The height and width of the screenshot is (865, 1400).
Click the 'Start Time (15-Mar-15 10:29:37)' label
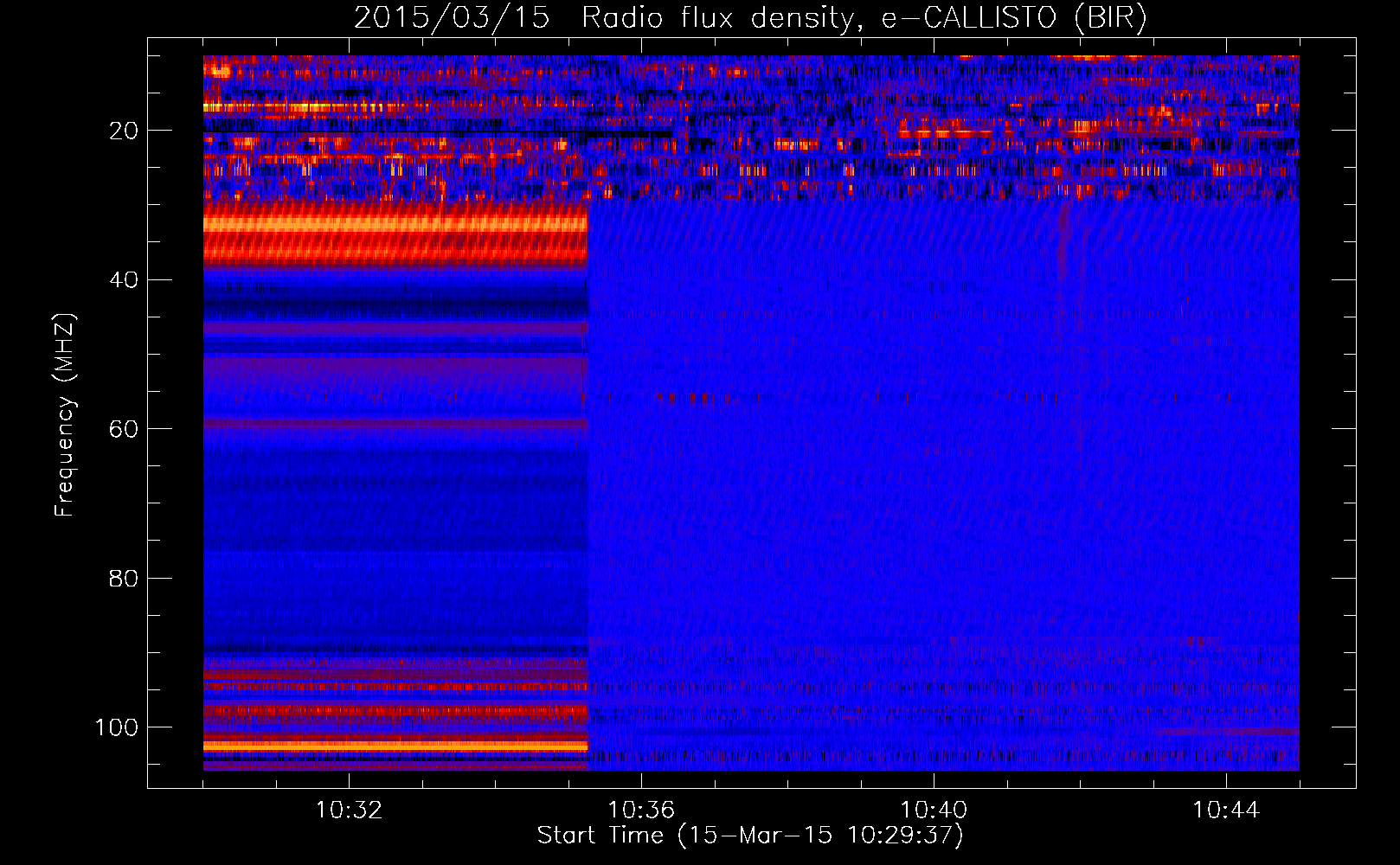click(x=750, y=836)
